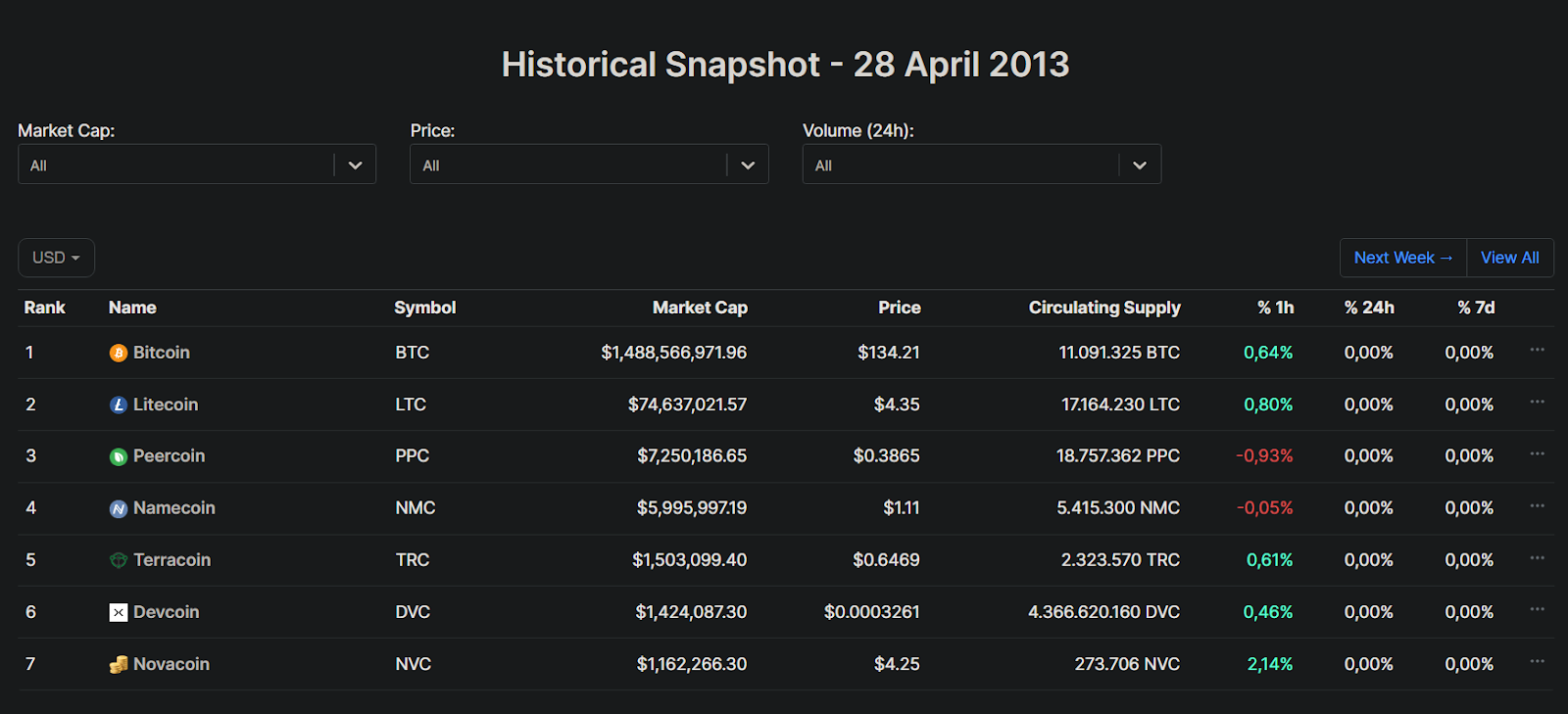The height and width of the screenshot is (714, 1568).
Task: Click the PPC symbol cell
Action: pos(413,456)
